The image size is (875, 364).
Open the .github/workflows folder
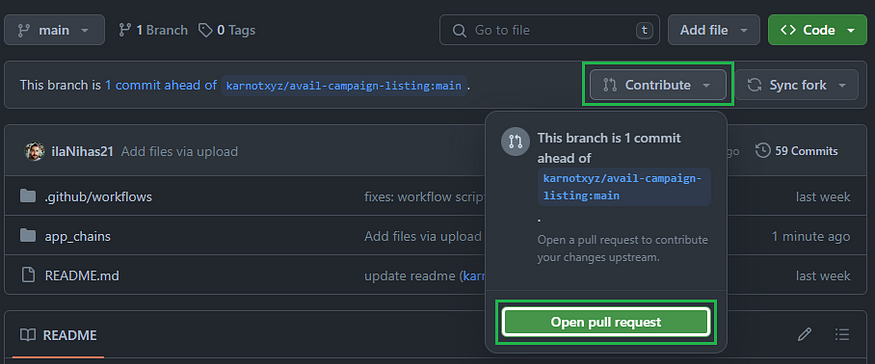pos(98,197)
